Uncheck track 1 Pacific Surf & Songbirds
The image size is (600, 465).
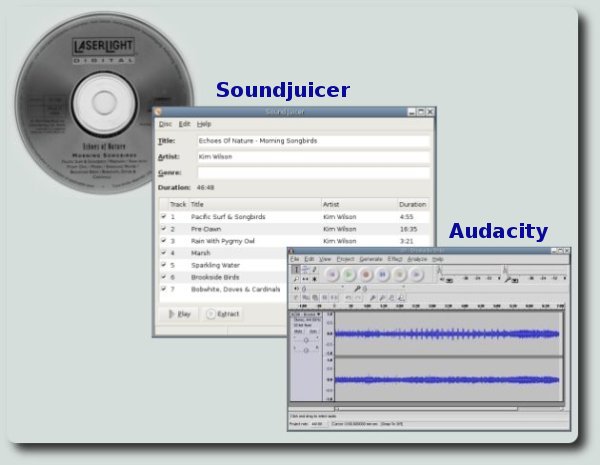pyautogui.click(x=164, y=217)
